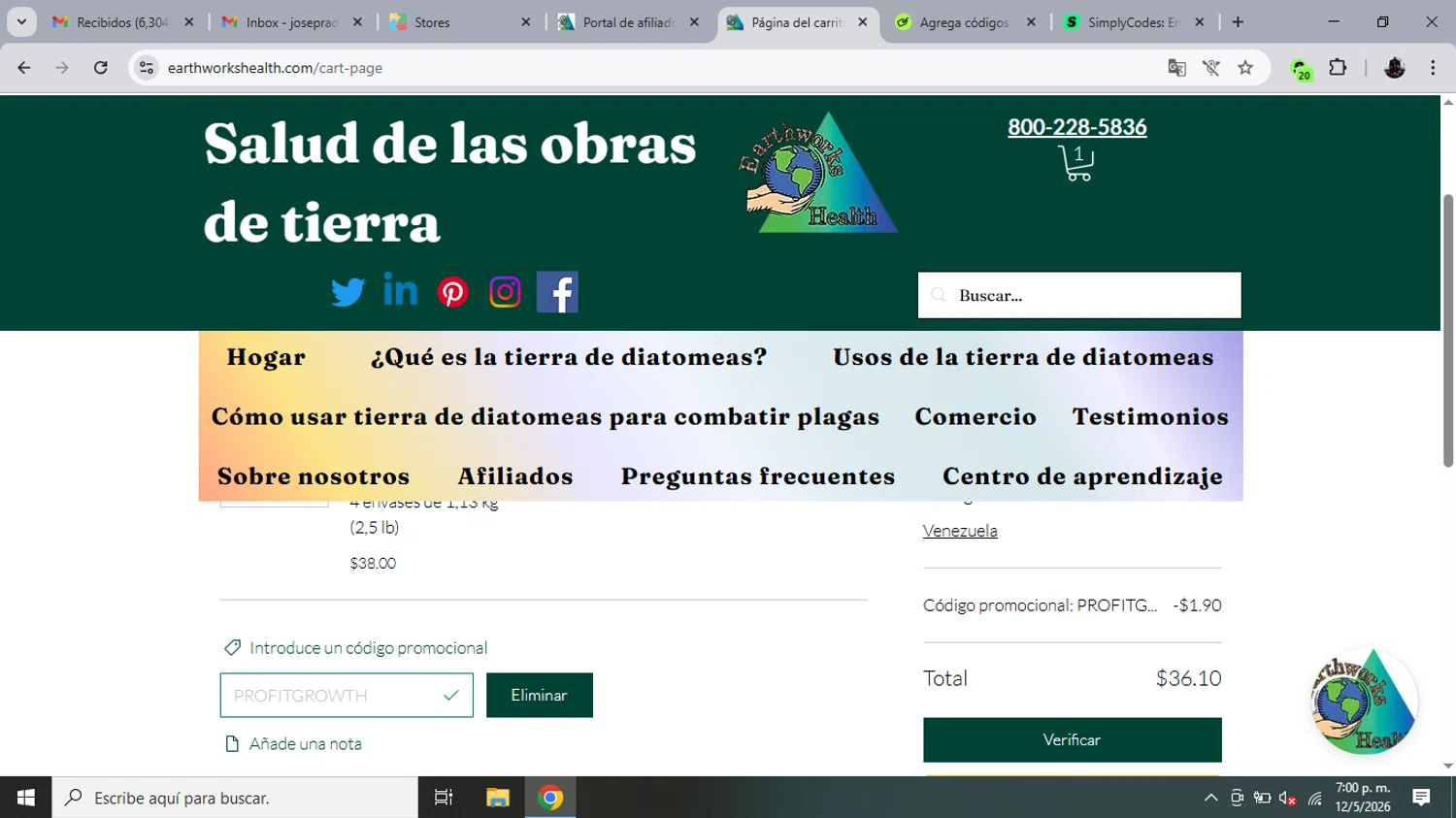Bookmark this page with the star
Viewport: 1456px width, 818px height.
[x=1245, y=68]
